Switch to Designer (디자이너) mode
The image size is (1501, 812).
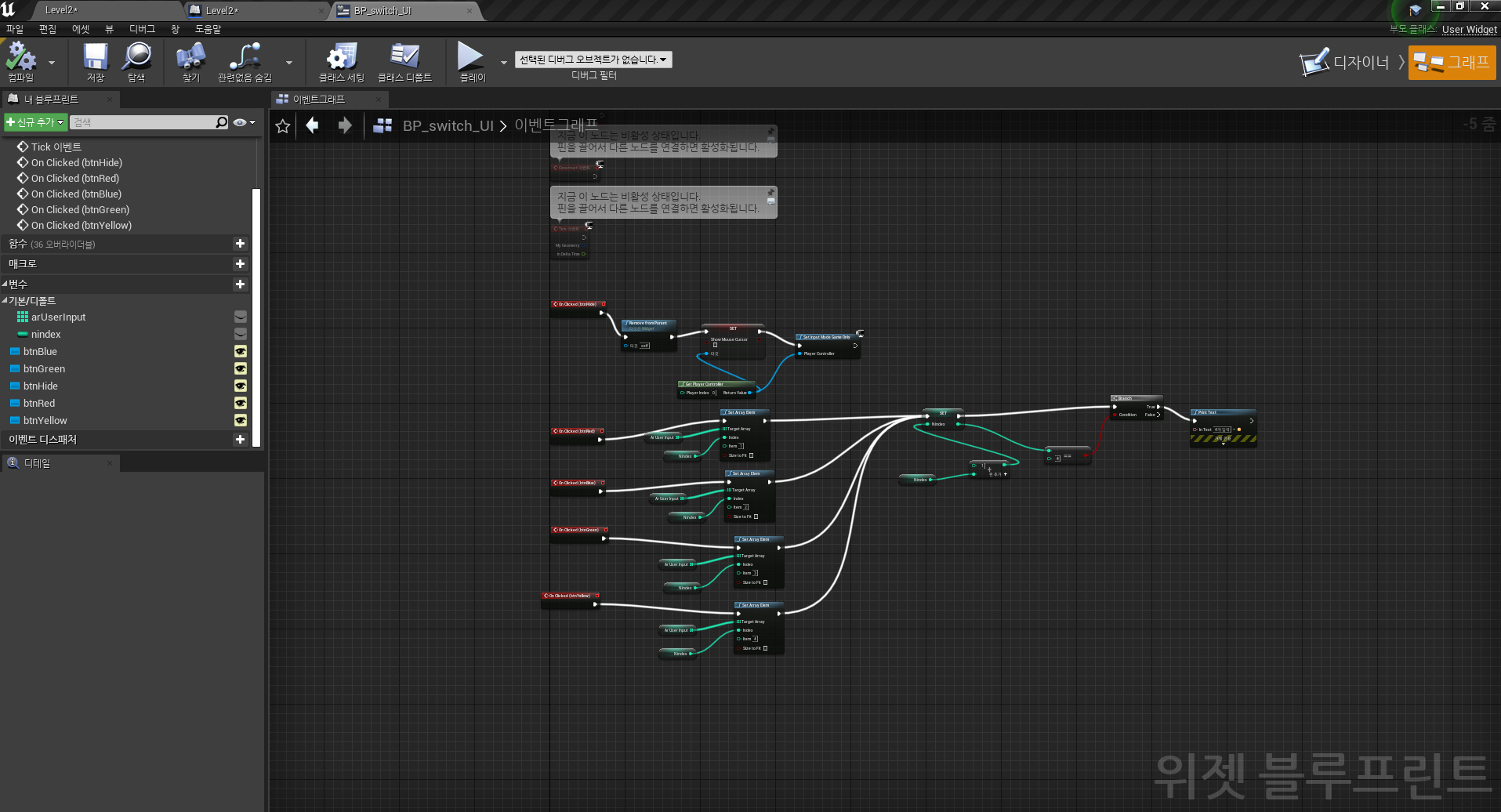coord(1344,63)
